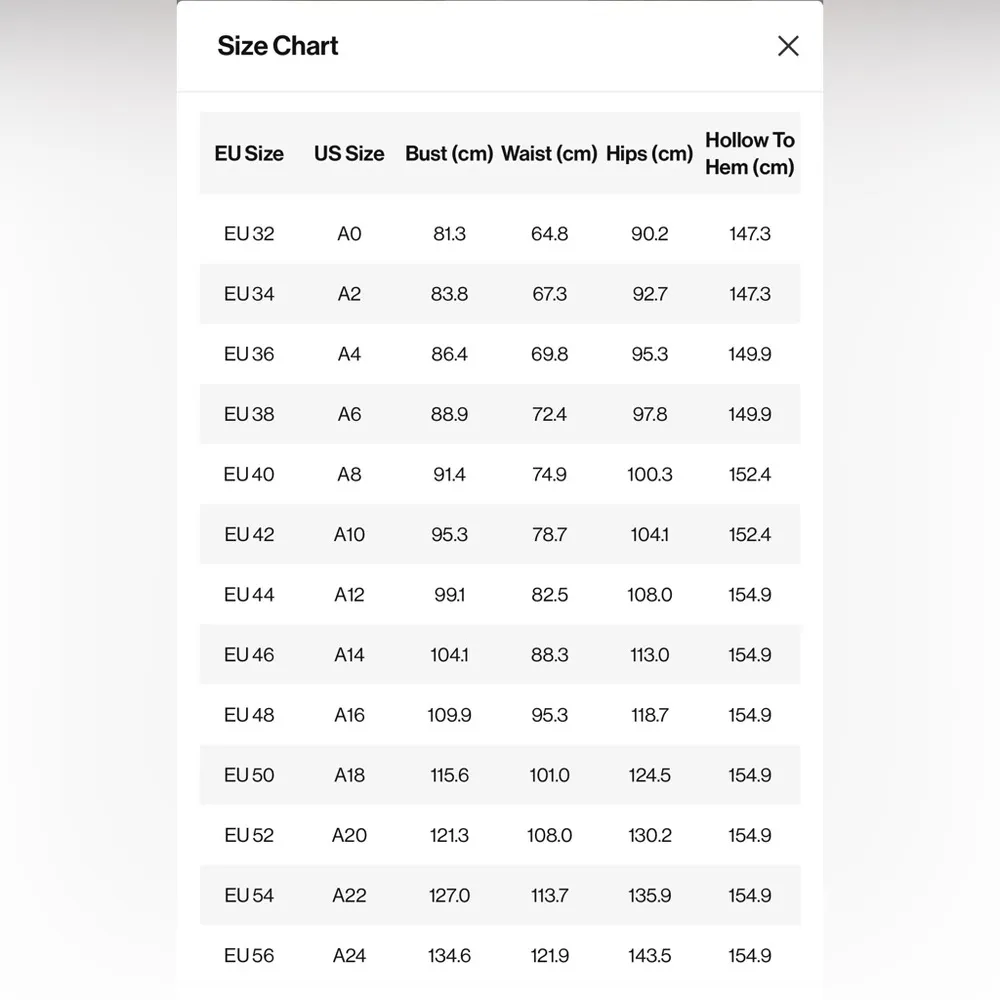Image resolution: width=1000 pixels, height=1000 pixels.
Task: Select the A22 US size cell
Action: coord(349,895)
